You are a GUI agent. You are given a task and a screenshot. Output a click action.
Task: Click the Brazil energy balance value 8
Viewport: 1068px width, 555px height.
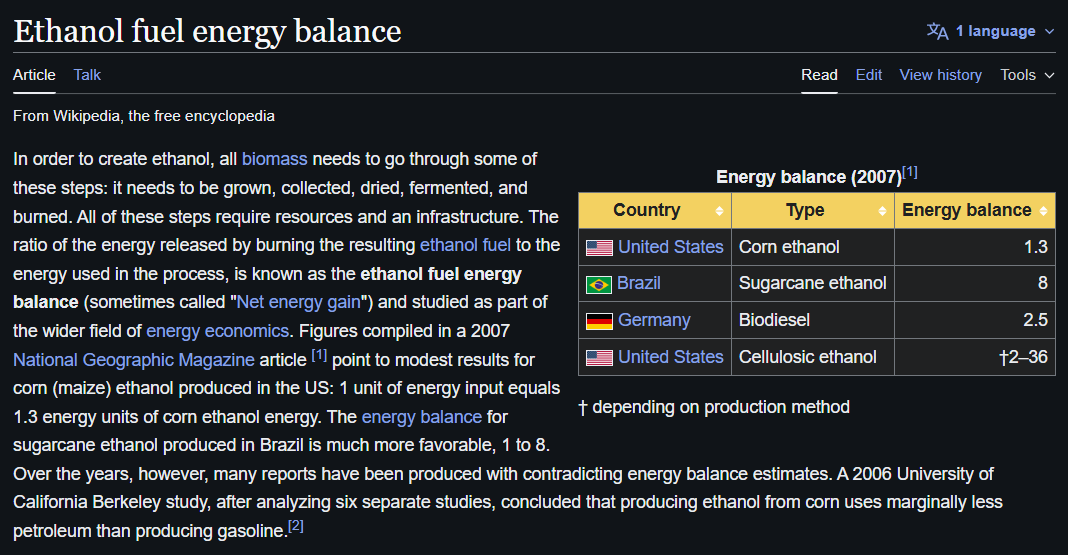coord(1043,283)
